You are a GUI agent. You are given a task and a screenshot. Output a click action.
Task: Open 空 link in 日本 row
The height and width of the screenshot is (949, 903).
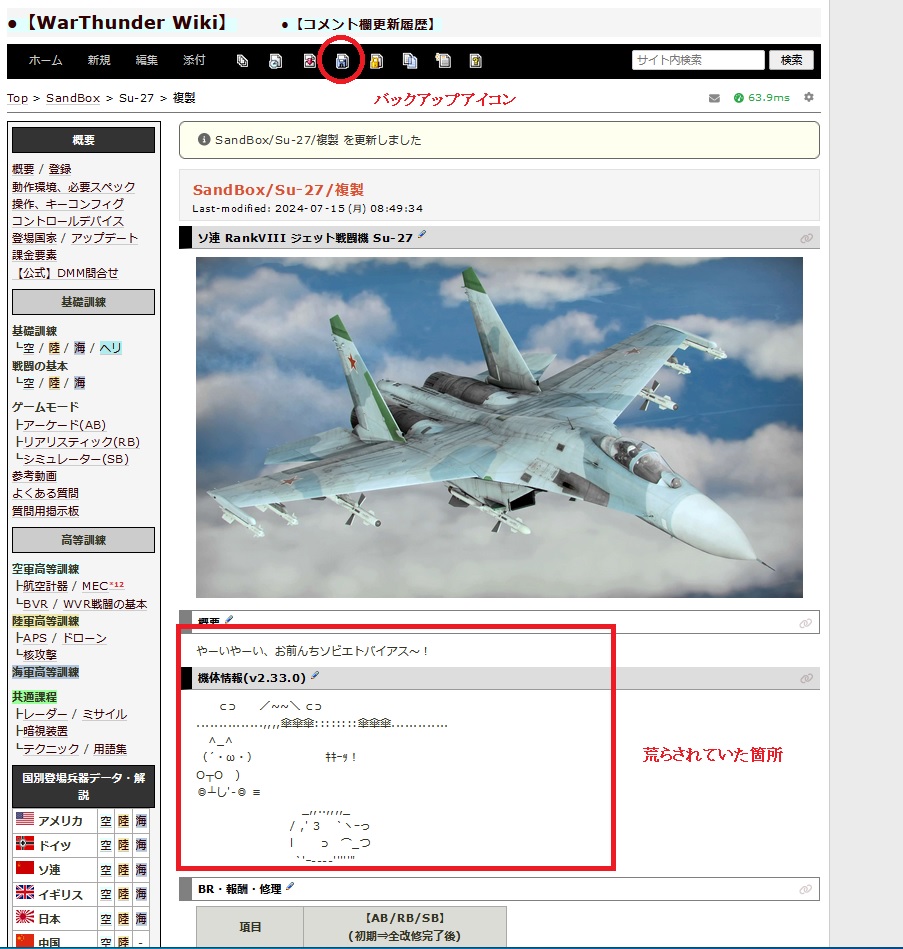106,918
